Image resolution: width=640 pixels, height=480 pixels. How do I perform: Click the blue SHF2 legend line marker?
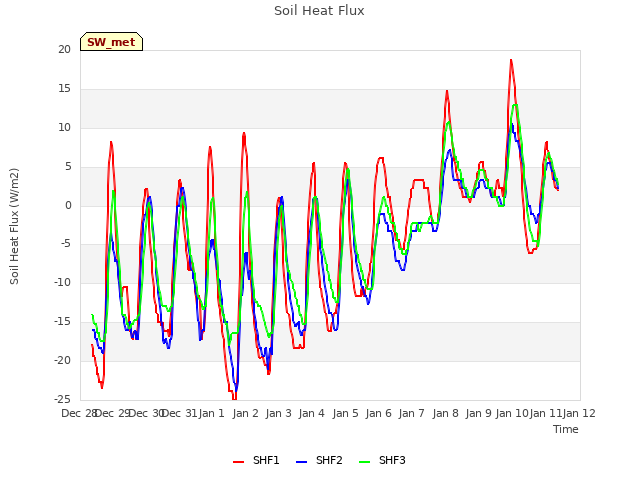pyautogui.click(x=301, y=462)
